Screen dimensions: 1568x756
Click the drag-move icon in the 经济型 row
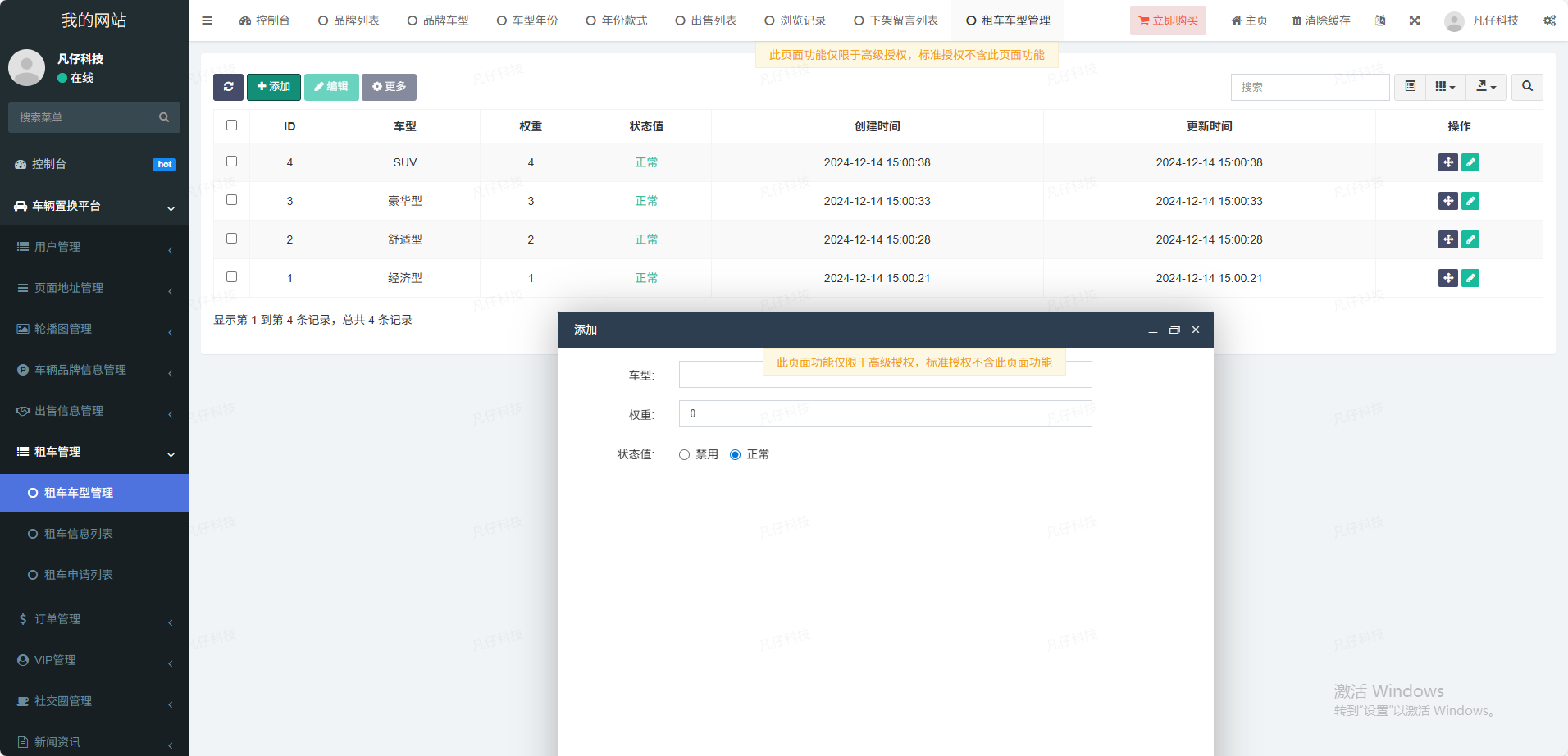1447,278
